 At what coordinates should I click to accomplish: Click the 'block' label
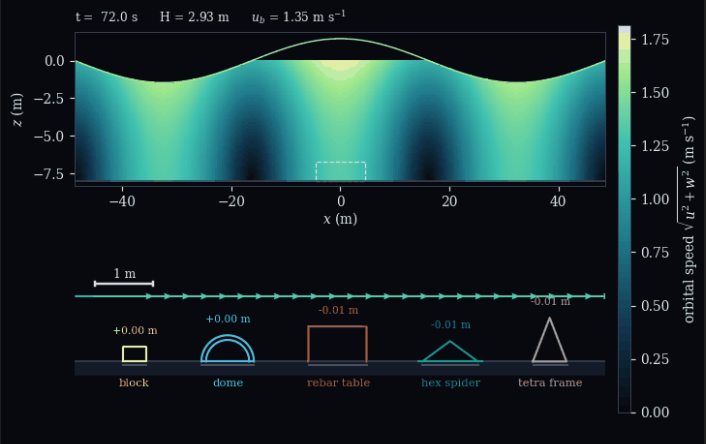coord(134,383)
